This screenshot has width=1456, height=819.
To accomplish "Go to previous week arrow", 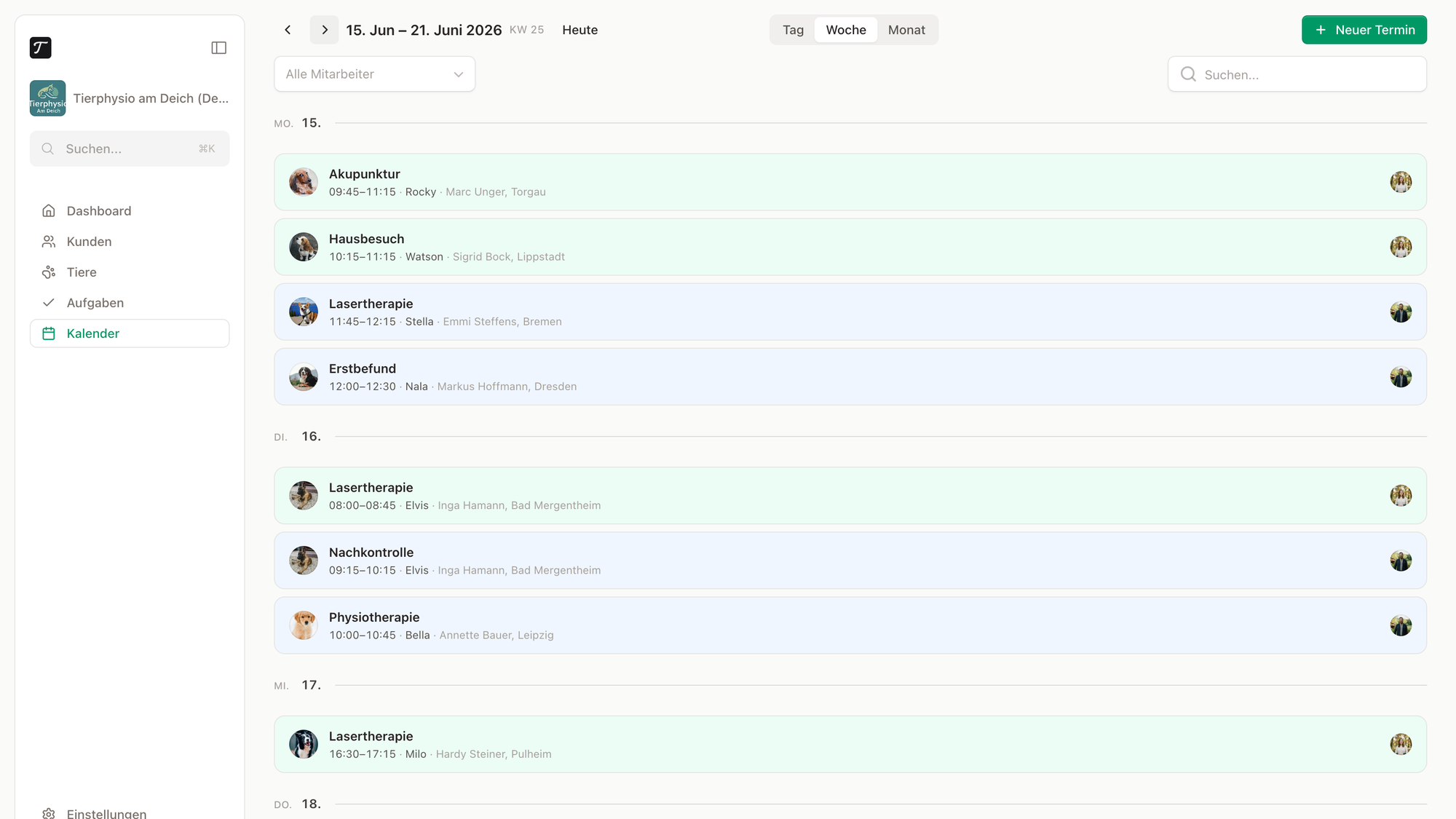I will [288, 30].
